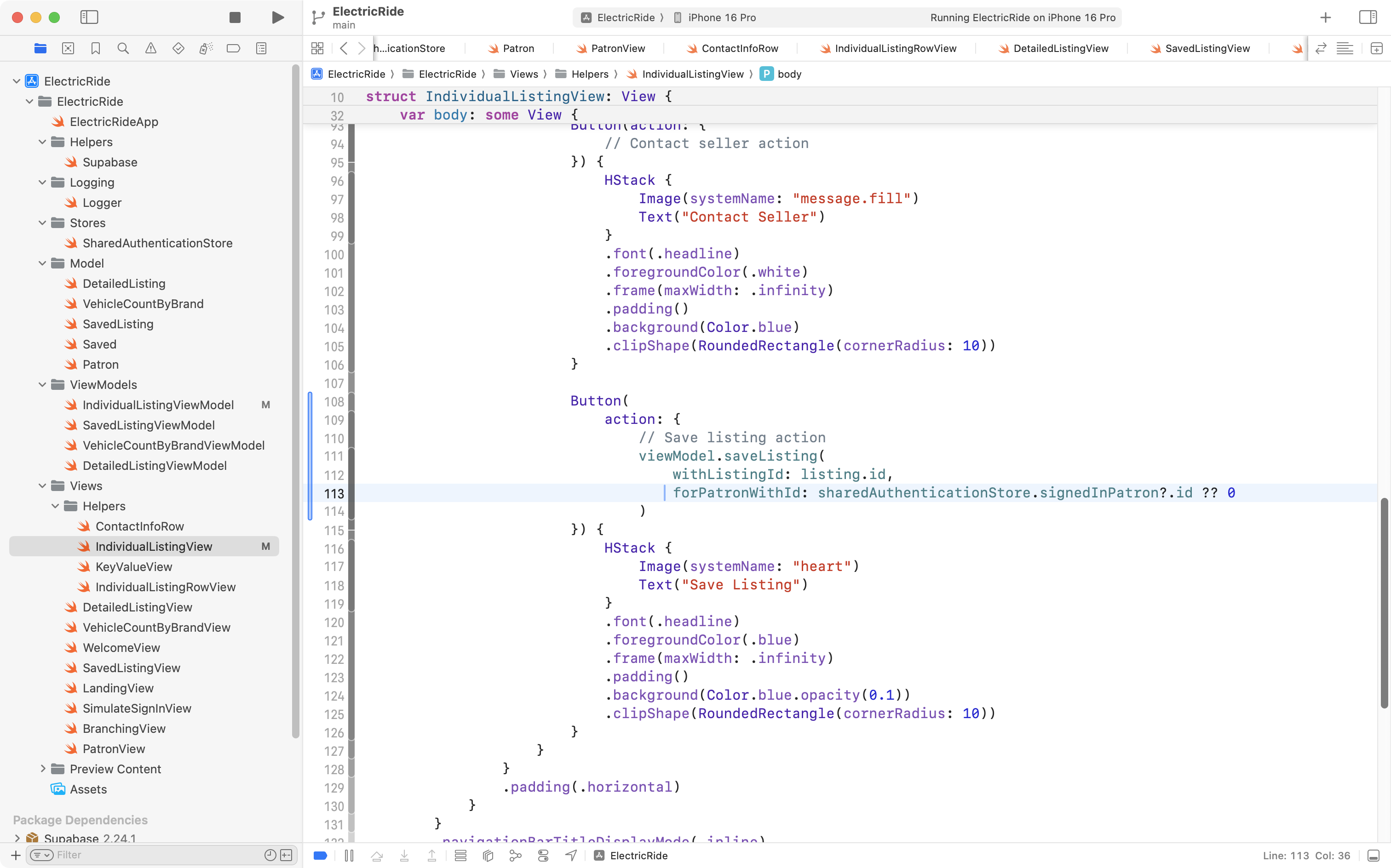Open Debug Memory Graph icon
Screen dimensions: 1391x868
pyautogui.click(x=515, y=856)
